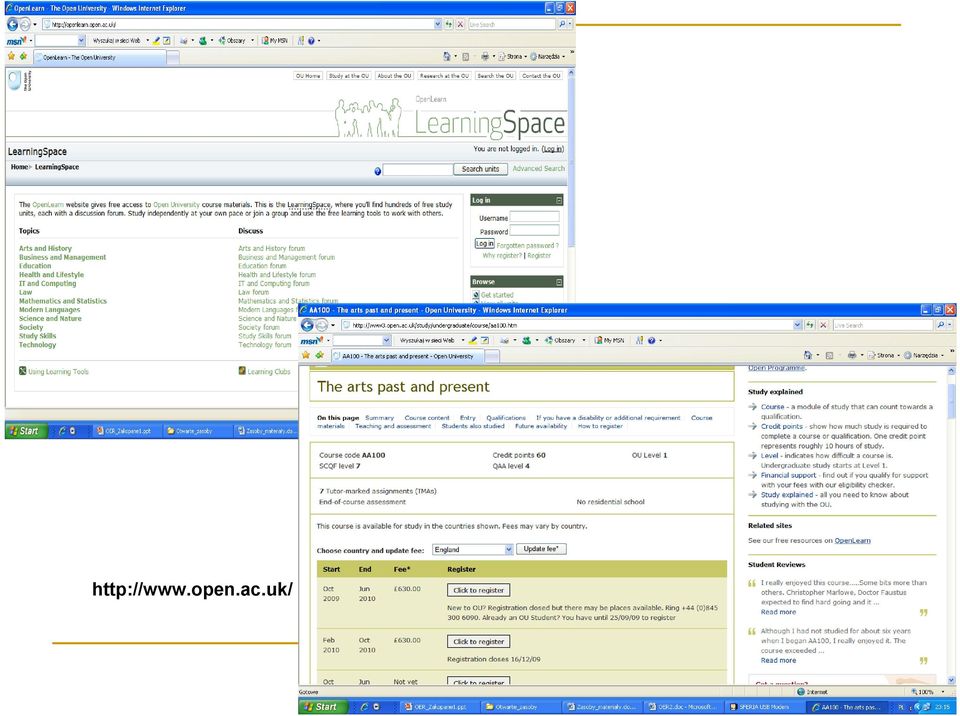
Task: Click the msn logo in the AA100 toolbar
Action: (312, 341)
